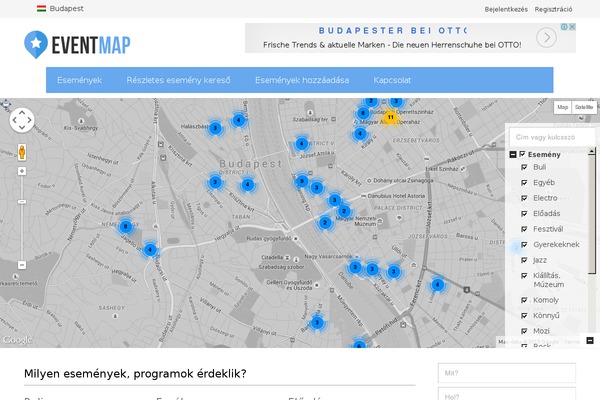Click the filter list scroll-up arrow
Viewport: 600px width, 400px height.
(x=592, y=152)
